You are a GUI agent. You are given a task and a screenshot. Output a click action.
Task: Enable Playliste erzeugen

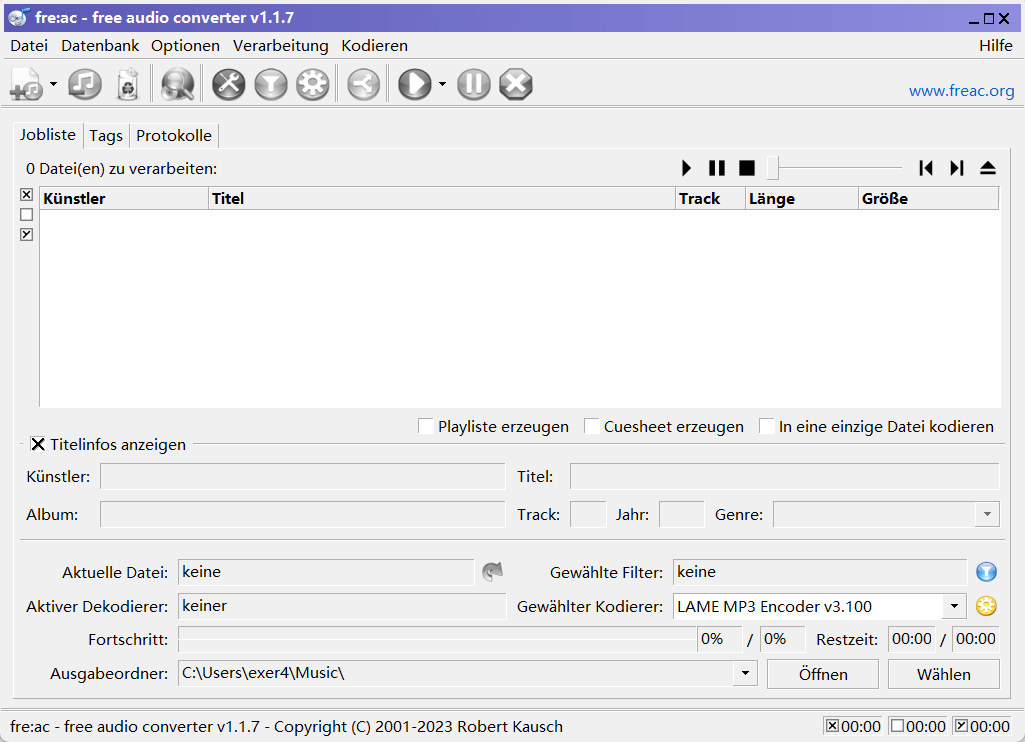425,426
